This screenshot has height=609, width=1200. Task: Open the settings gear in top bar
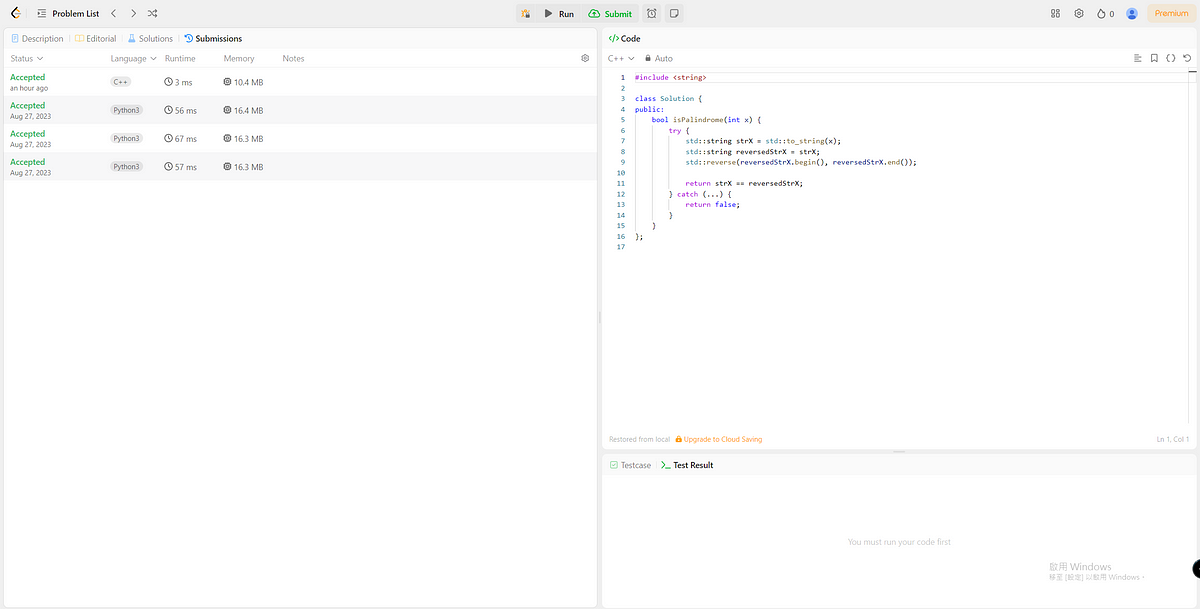point(1079,14)
